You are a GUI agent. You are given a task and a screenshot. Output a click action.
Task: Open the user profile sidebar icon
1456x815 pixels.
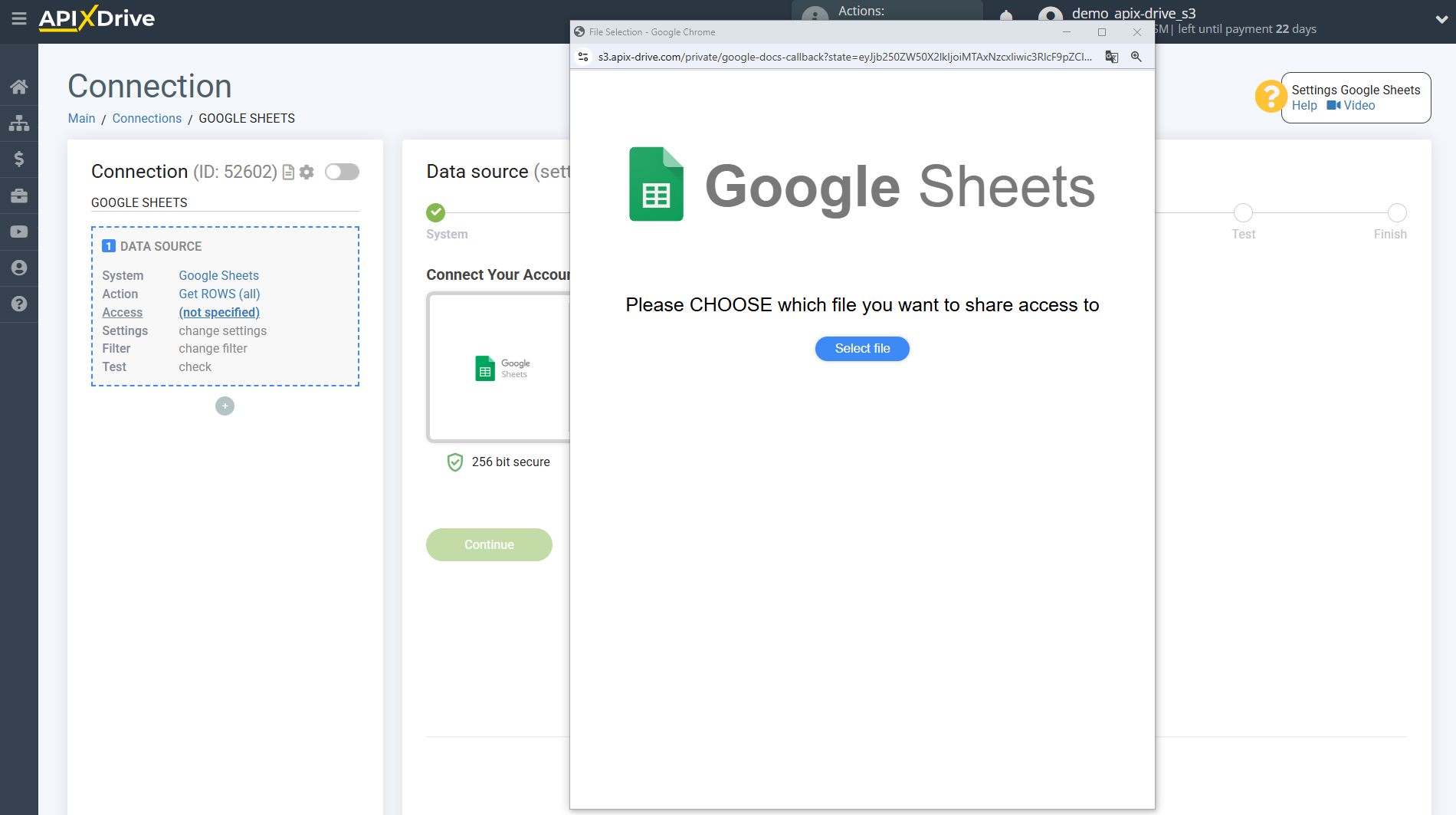pos(19,268)
